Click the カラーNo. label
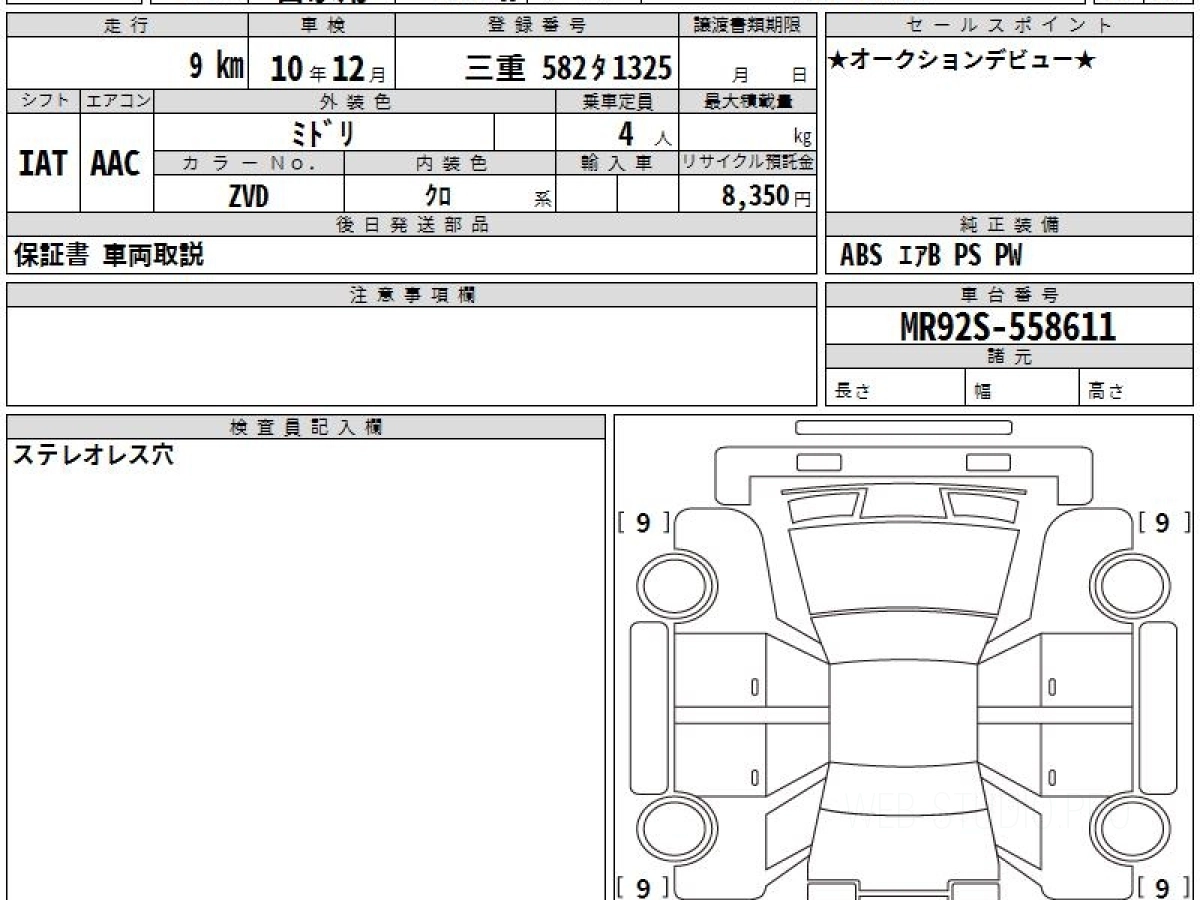The width and height of the screenshot is (1200, 900). (x=249, y=164)
